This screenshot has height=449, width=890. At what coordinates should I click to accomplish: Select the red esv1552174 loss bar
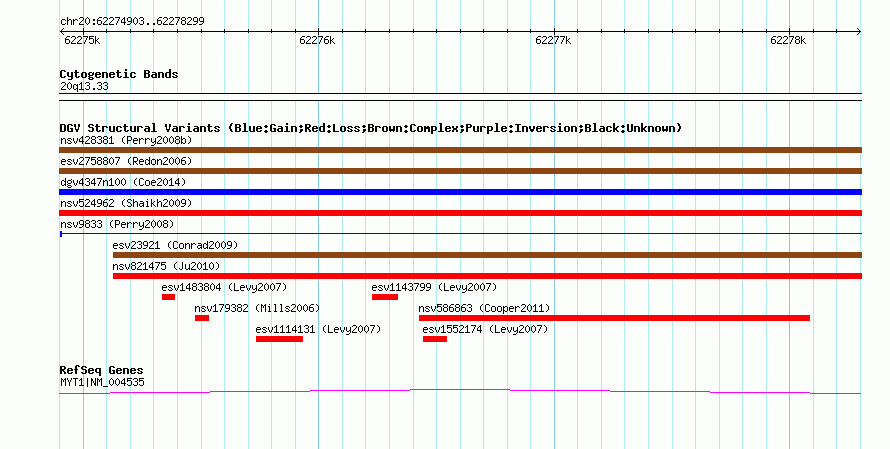435,339
